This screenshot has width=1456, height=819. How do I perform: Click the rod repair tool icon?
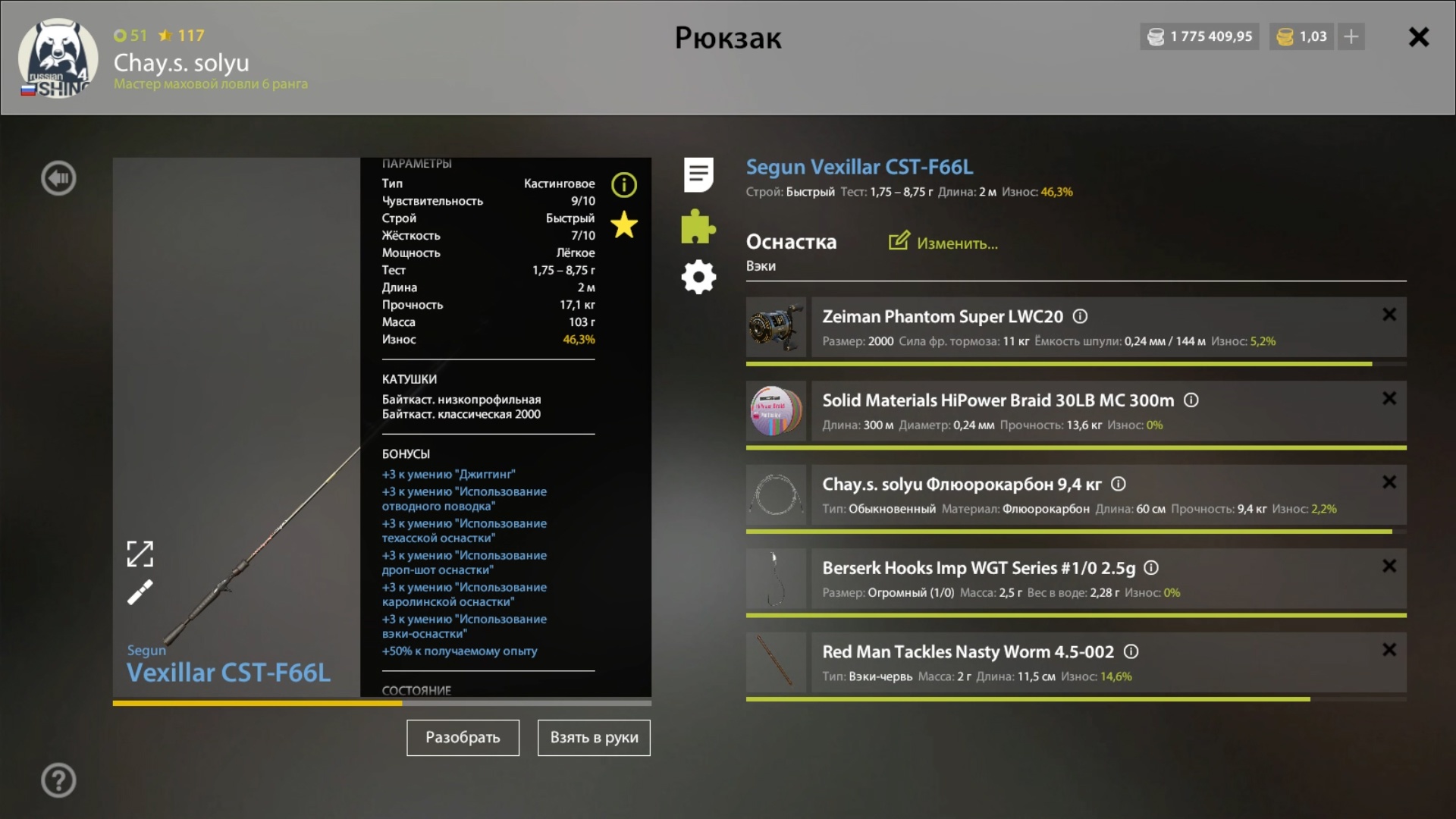pyautogui.click(x=140, y=592)
